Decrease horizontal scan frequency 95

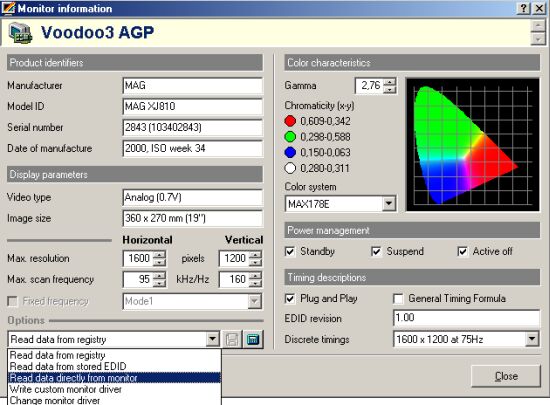pyautogui.click(x=160, y=283)
